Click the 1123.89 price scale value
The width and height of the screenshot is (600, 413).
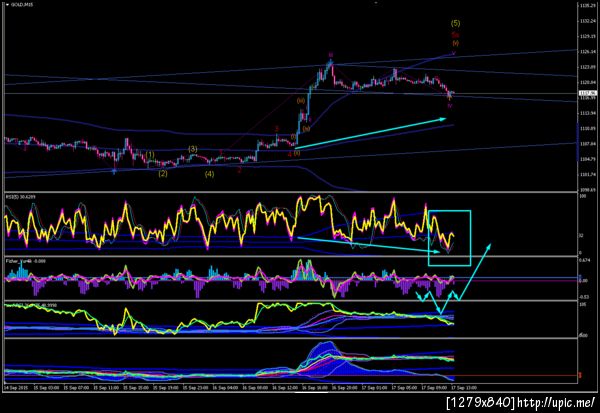pyautogui.click(x=586, y=67)
